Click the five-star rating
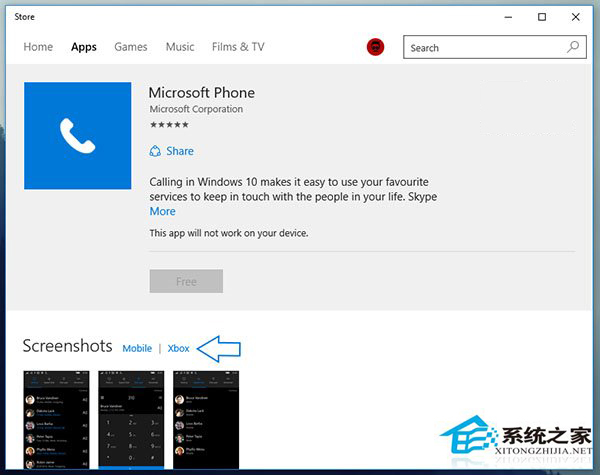Viewport: 600px width, 475px height. click(169, 124)
